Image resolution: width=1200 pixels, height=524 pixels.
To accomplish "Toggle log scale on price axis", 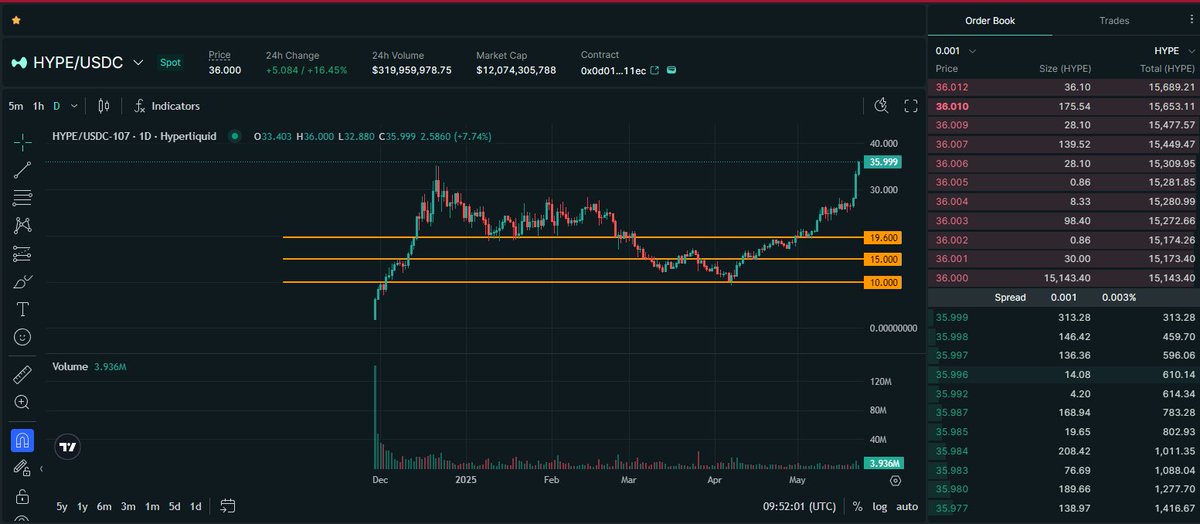I will [879, 506].
